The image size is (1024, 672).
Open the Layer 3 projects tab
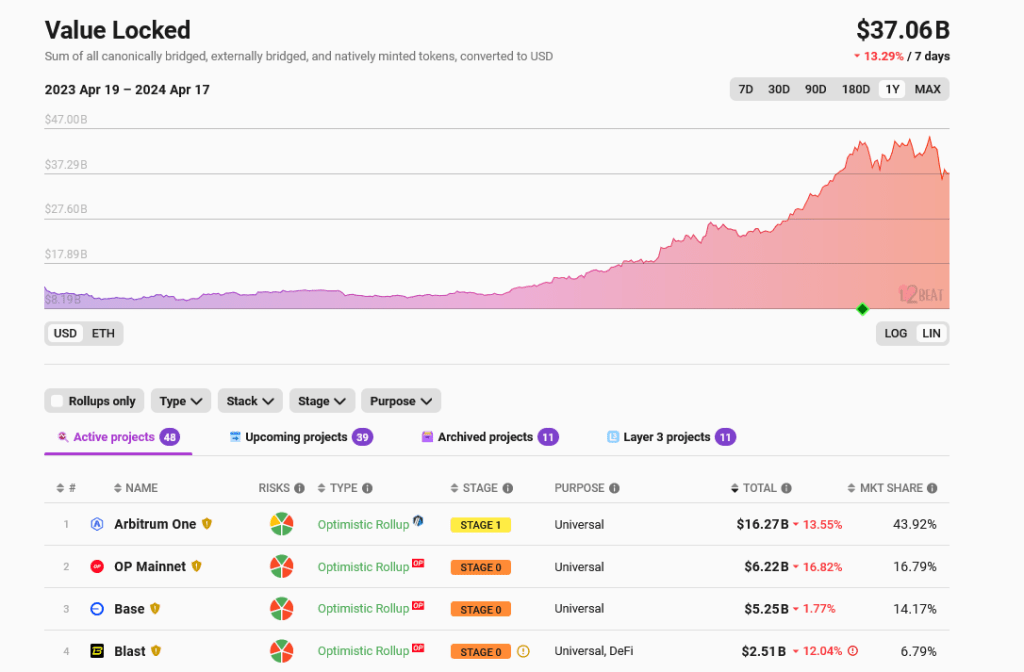pos(666,437)
